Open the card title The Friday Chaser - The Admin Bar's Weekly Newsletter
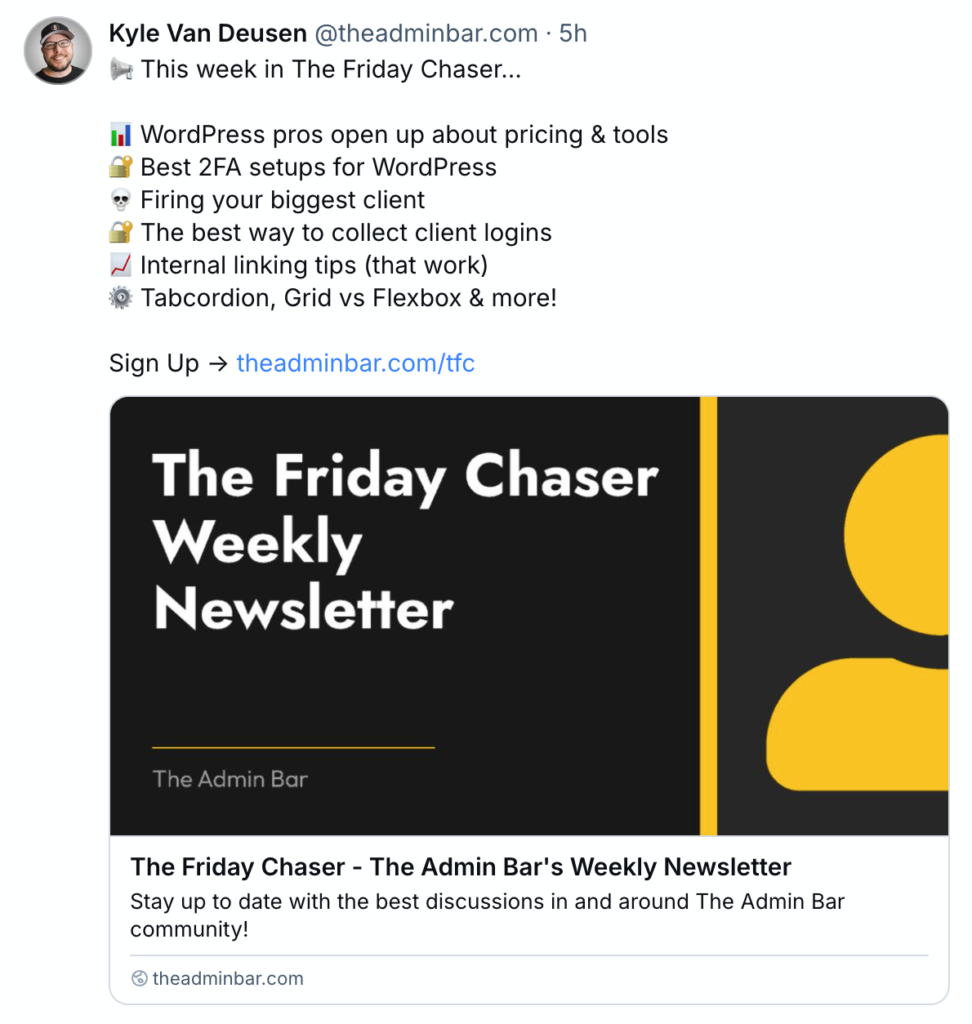This screenshot has width=972, height=1024. [461, 867]
